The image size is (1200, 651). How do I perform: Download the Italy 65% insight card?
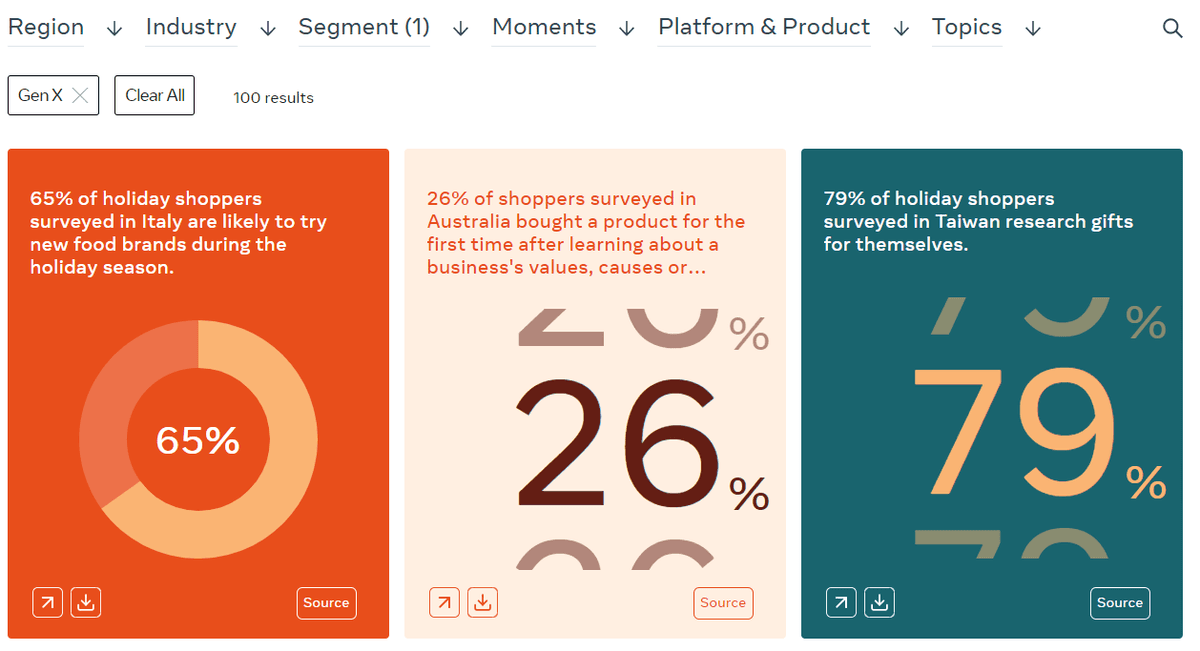point(86,603)
